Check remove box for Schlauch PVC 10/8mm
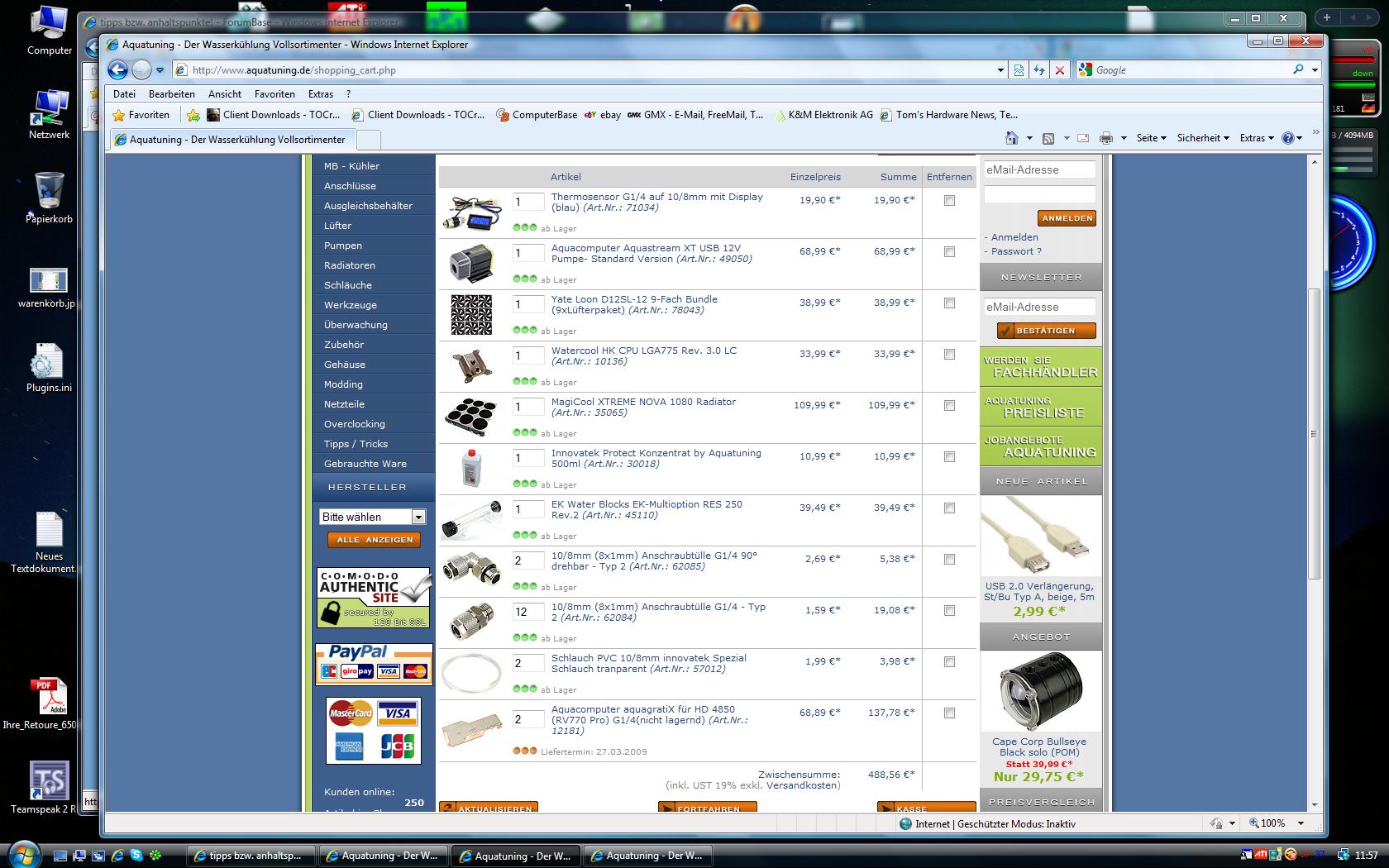This screenshot has width=1389, height=868. [949, 661]
